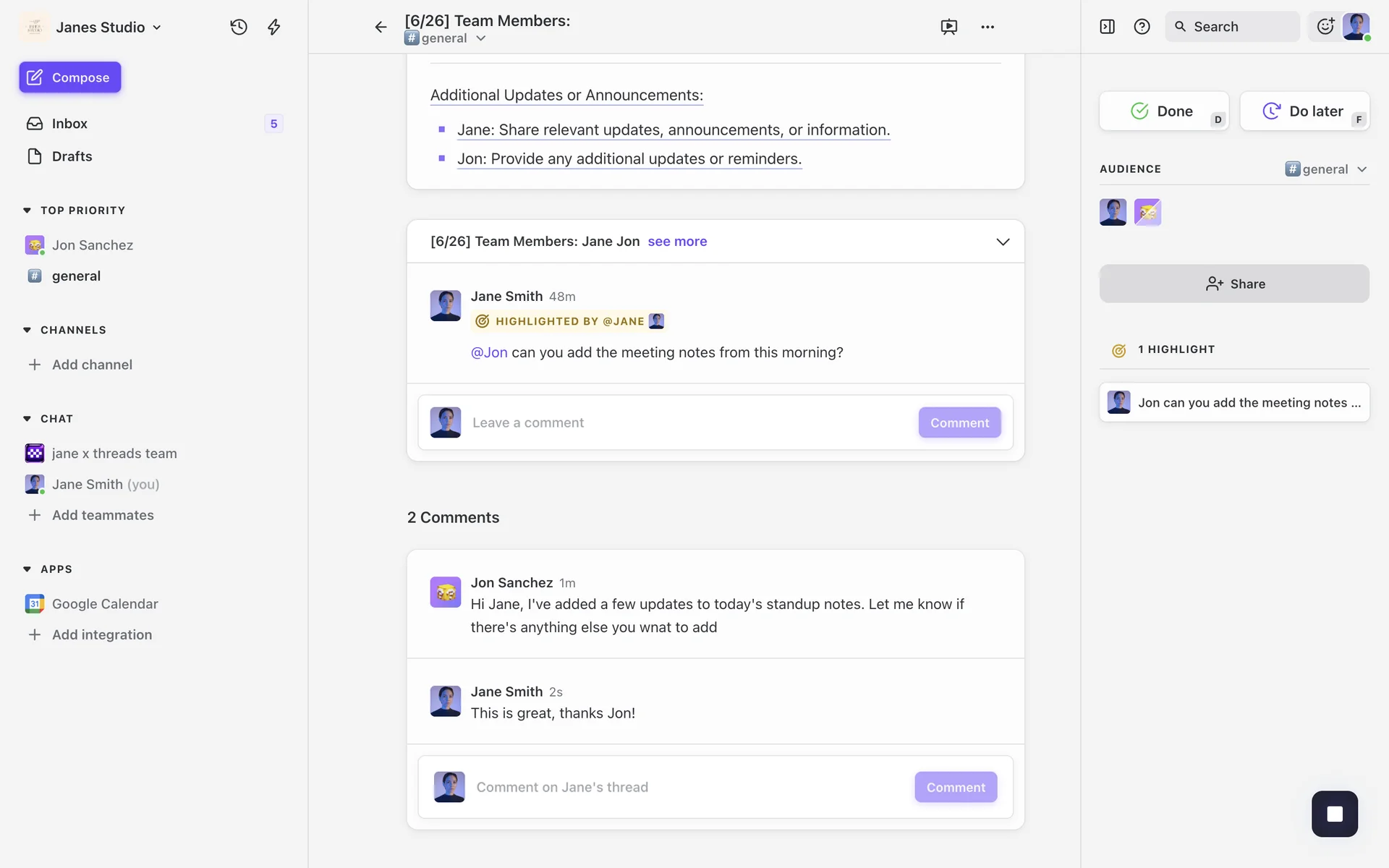Open the three-dot more options menu
The width and height of the screenshot is (1389, 868).
tap(987, 27)
